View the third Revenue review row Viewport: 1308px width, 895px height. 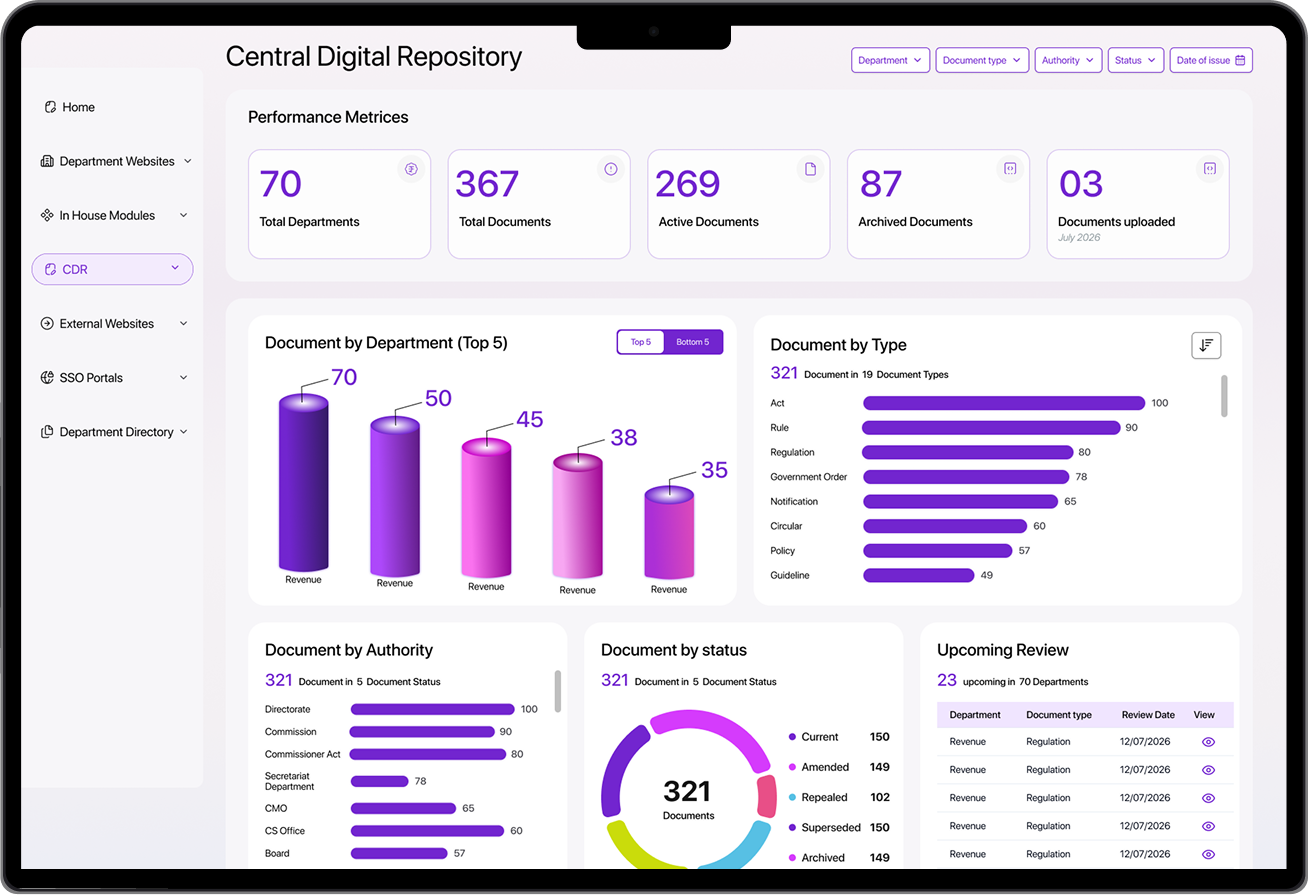click(x=1208, y=798)
